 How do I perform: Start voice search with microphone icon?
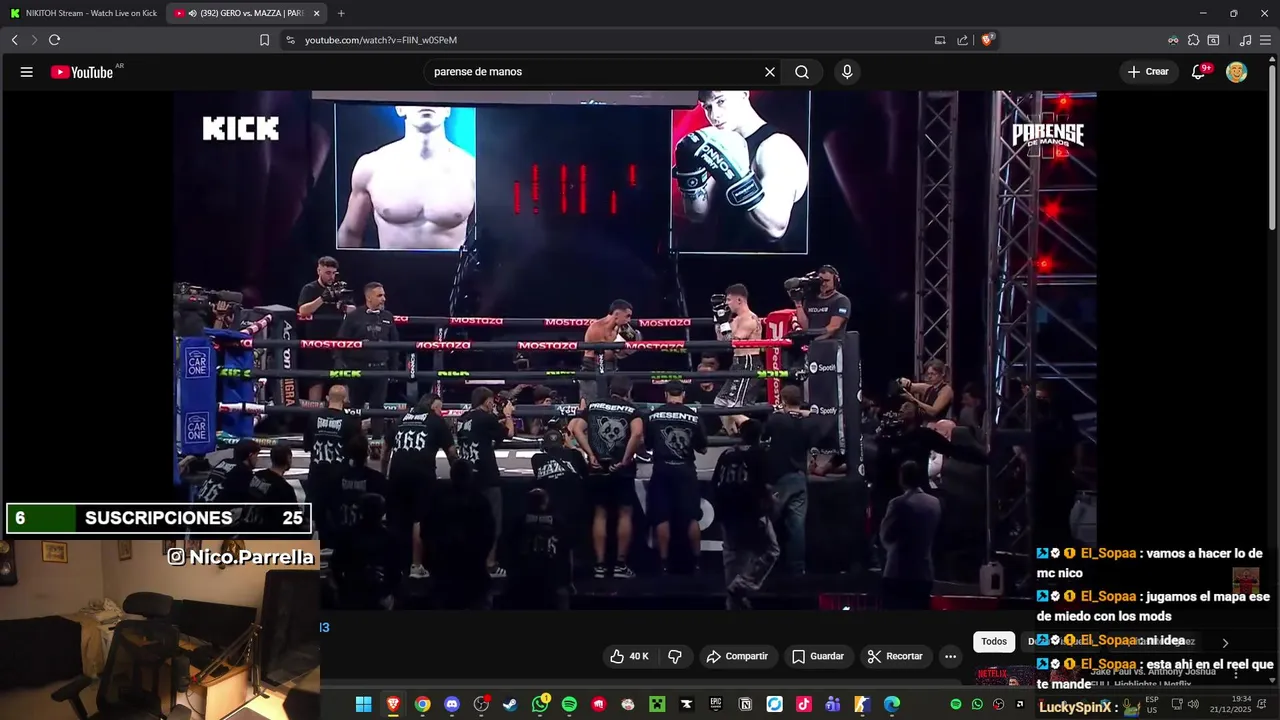pyautogui.click(x=847, y=72)
